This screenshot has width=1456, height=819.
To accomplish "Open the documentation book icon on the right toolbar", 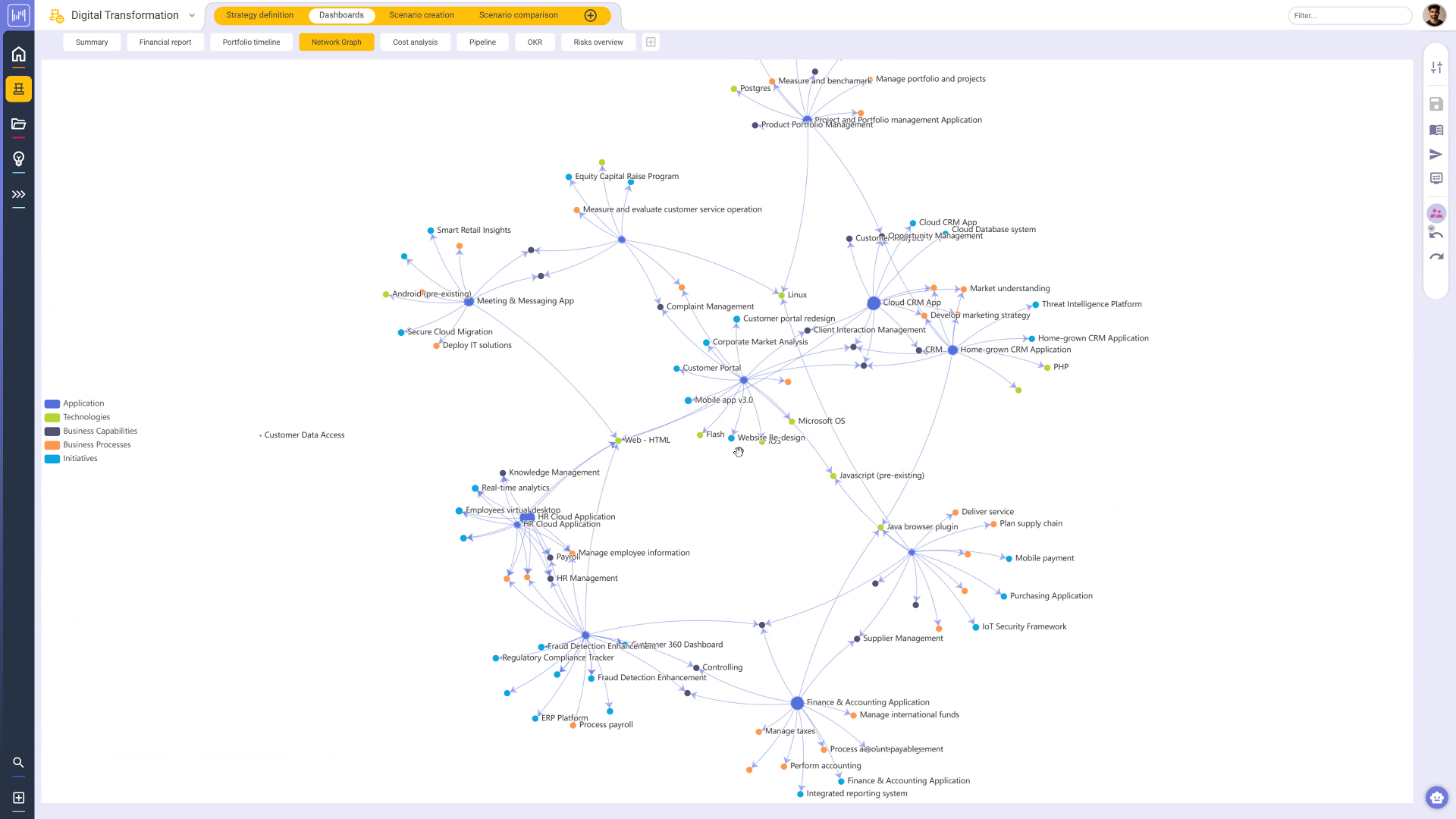I will [1436, 130].
